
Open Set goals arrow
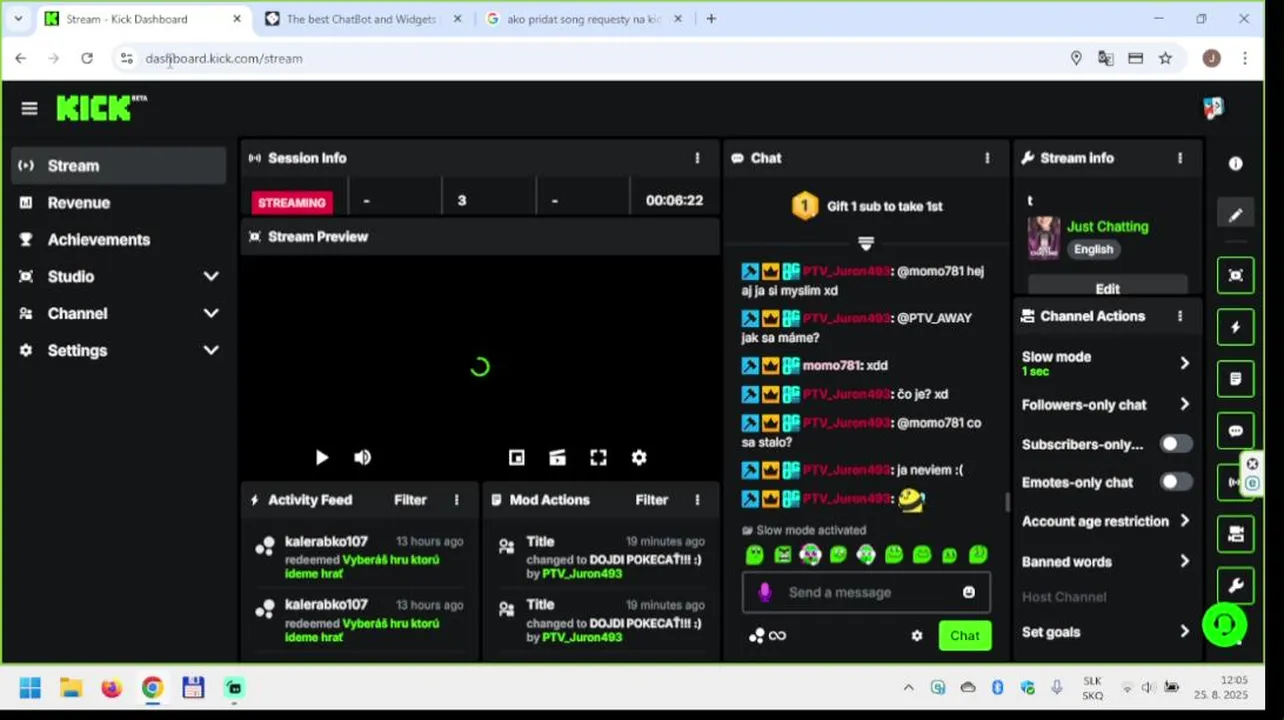[x=1185, y=631]
